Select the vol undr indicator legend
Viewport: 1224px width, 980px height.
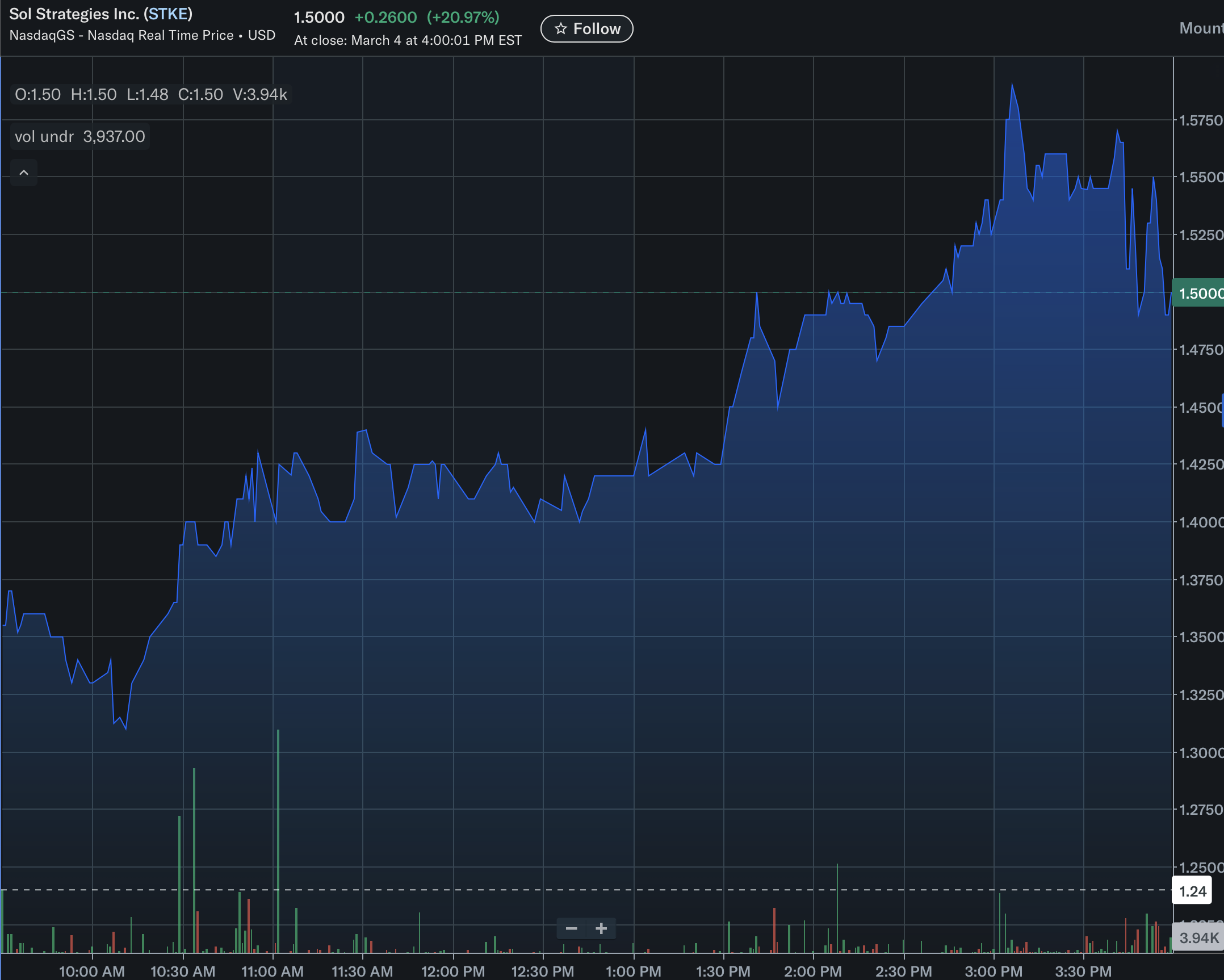point(80,137)
